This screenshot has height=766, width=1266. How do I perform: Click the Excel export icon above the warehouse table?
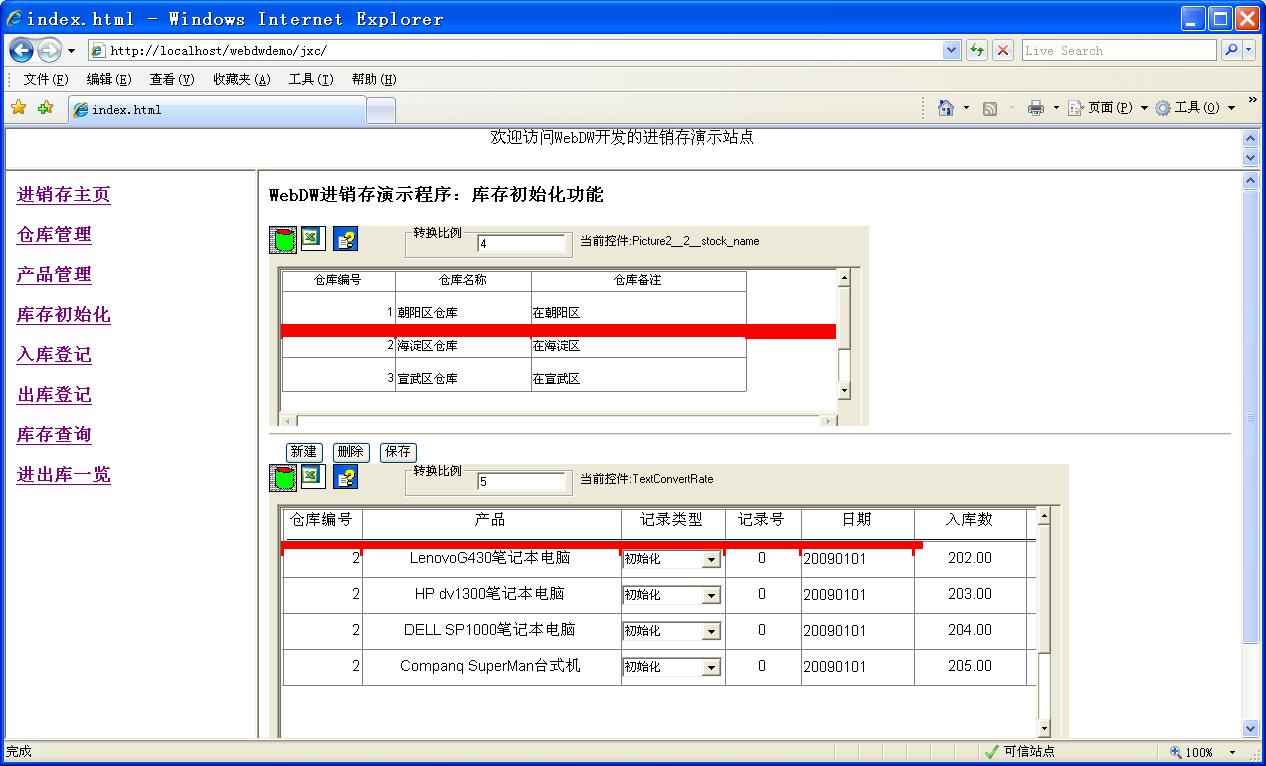[x=313, y=238]
